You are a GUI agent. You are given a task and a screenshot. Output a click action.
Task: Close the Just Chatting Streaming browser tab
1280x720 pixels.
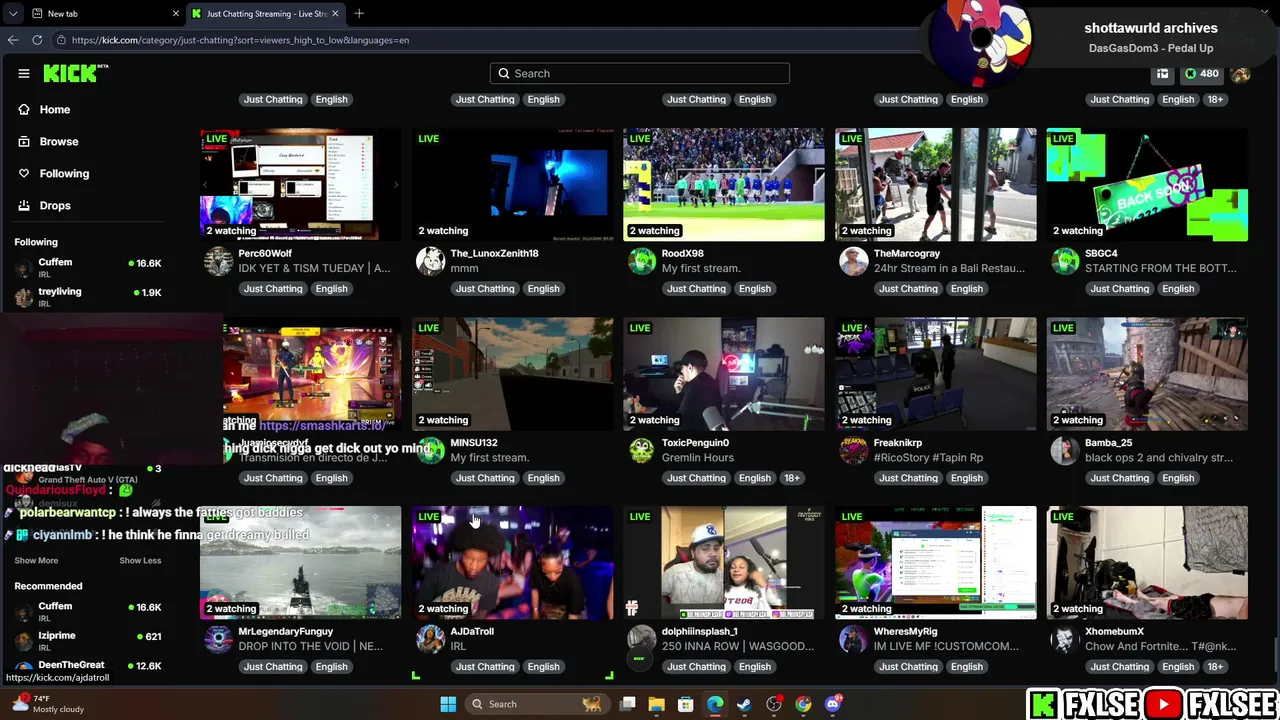click(x=335, y=13)
